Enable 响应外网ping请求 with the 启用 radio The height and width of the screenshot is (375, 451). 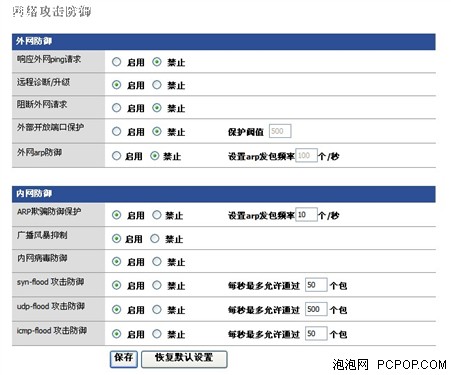click(x=116, y=62)
